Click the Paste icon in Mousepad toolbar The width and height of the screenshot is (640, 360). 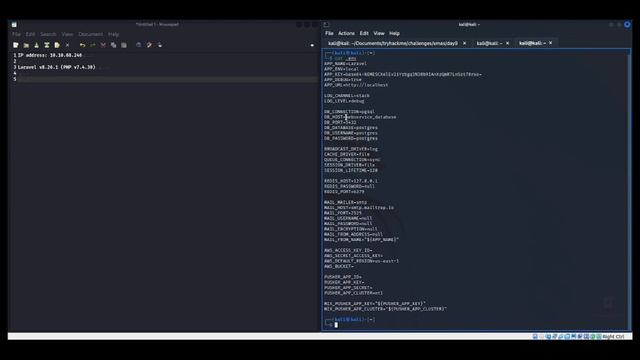tap(124, 45)
